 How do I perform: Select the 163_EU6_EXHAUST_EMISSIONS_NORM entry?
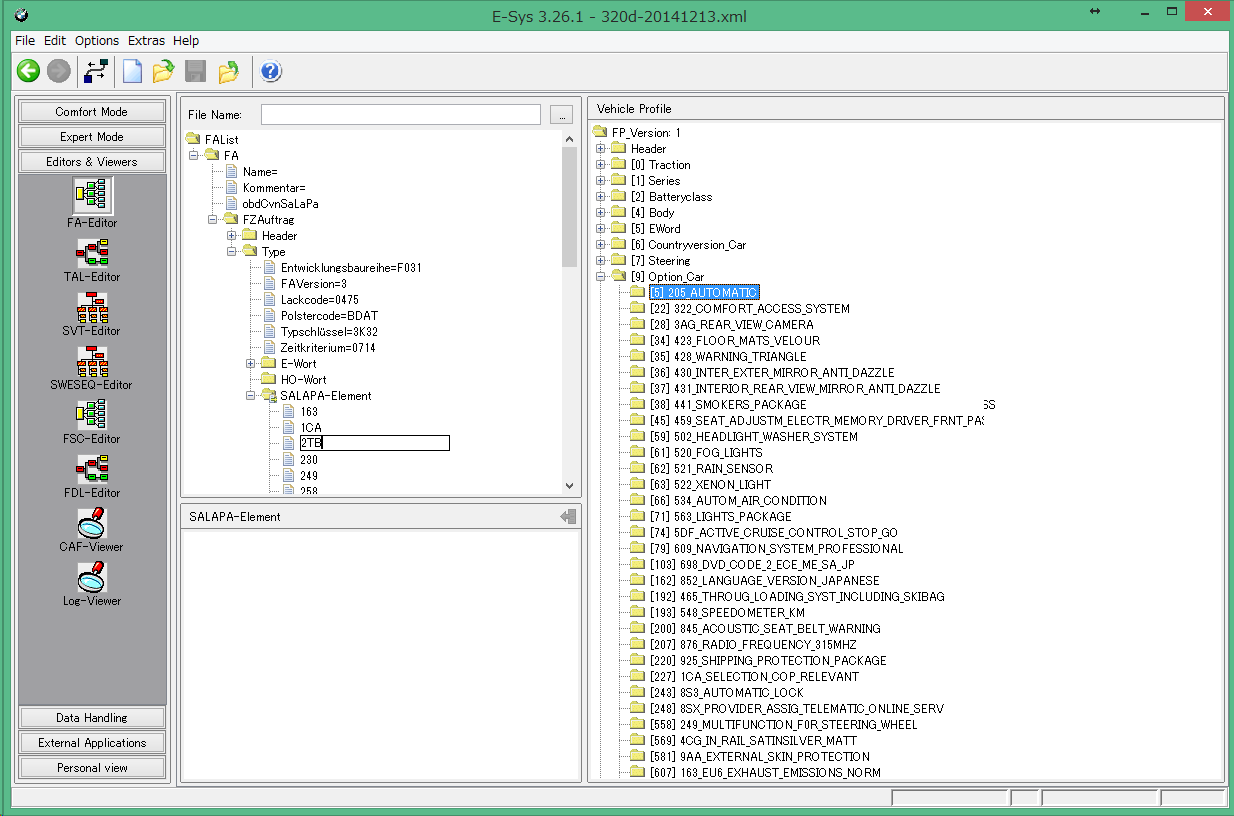point(764,773)
